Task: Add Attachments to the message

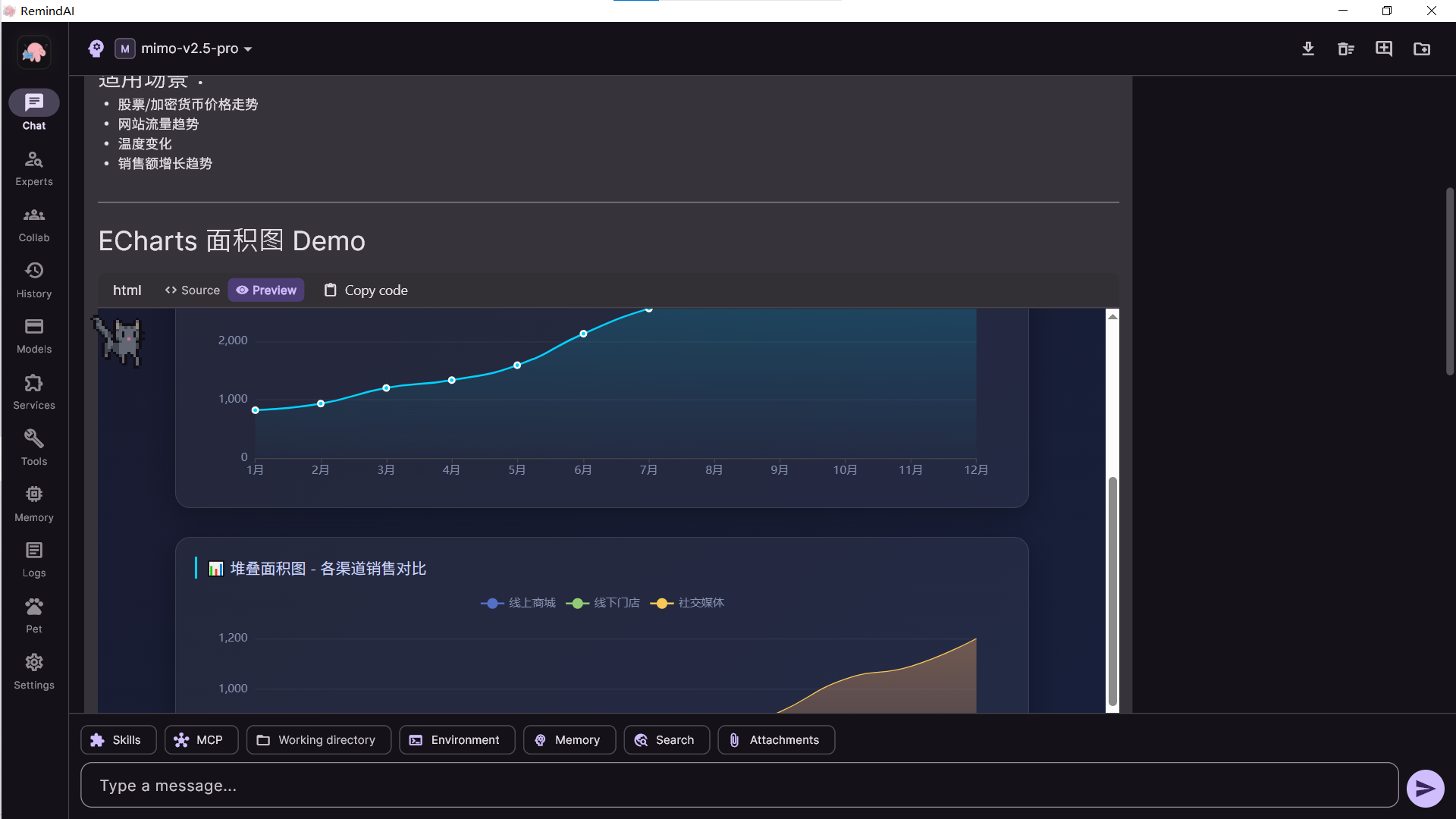Action: (x=777, y=740)
